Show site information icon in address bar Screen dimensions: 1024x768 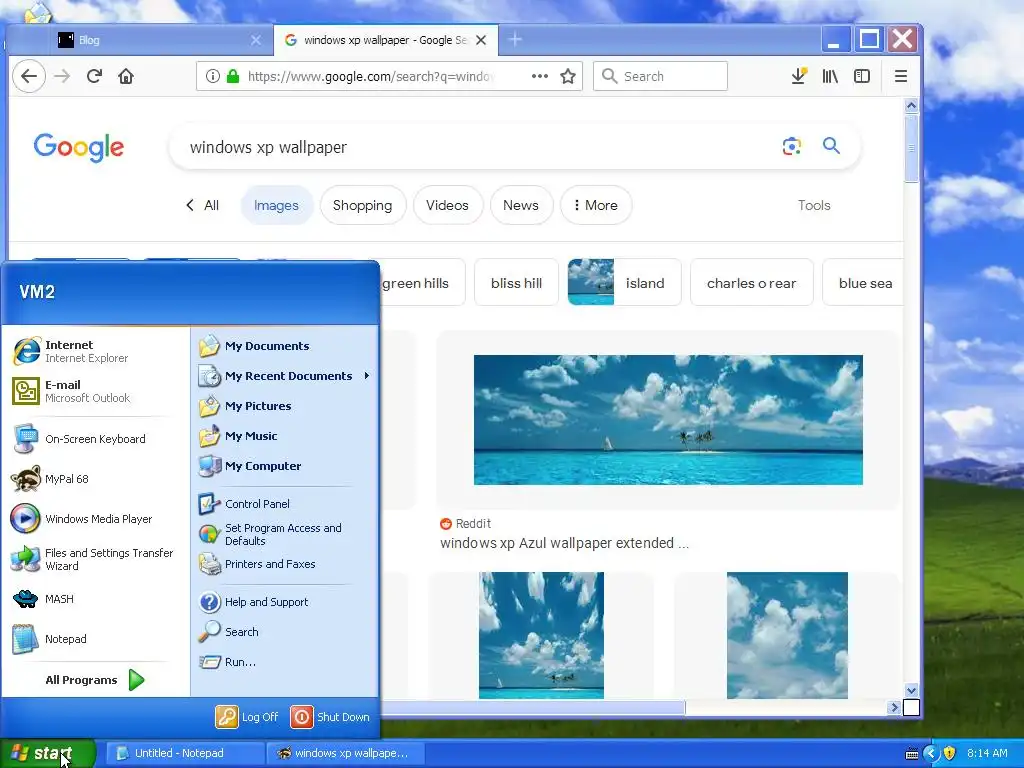[x=213, y=76]
